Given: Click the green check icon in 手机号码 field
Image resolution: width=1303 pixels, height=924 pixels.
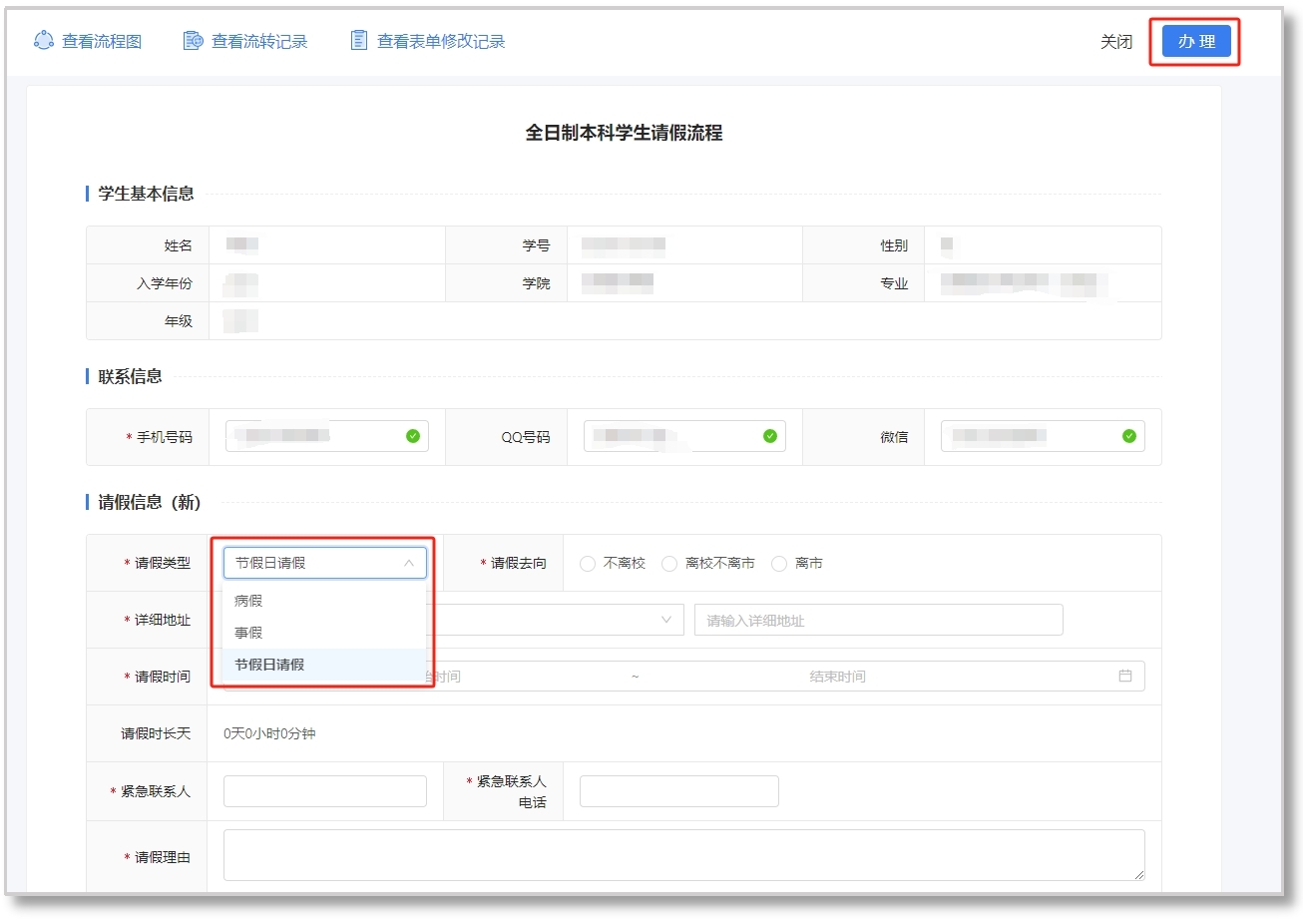Looking at the screenshot, I should 413,436.
